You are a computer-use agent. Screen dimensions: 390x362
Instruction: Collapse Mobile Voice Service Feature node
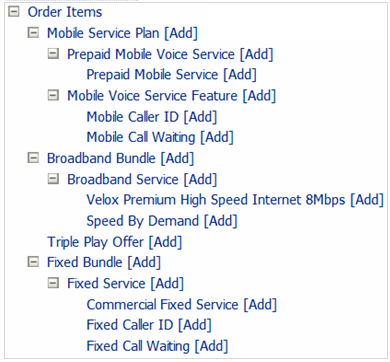pos(53,95)
